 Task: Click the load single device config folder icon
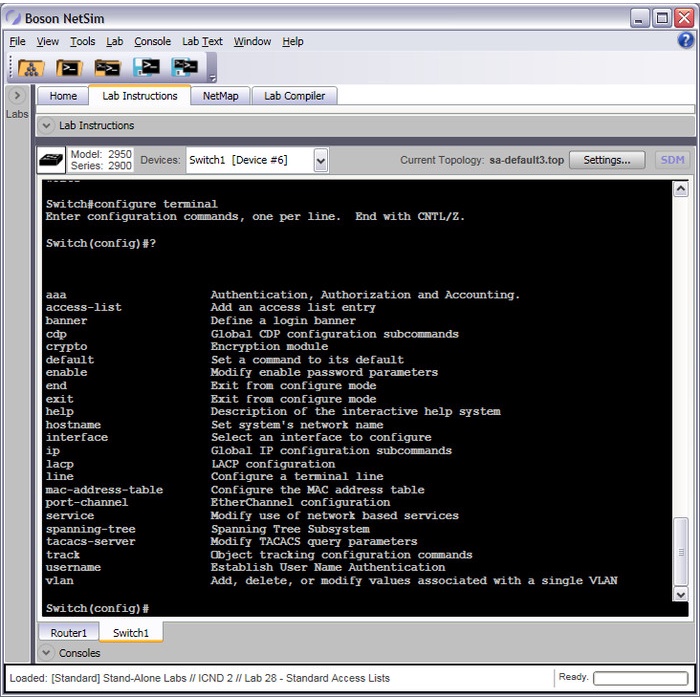point(69,68)
